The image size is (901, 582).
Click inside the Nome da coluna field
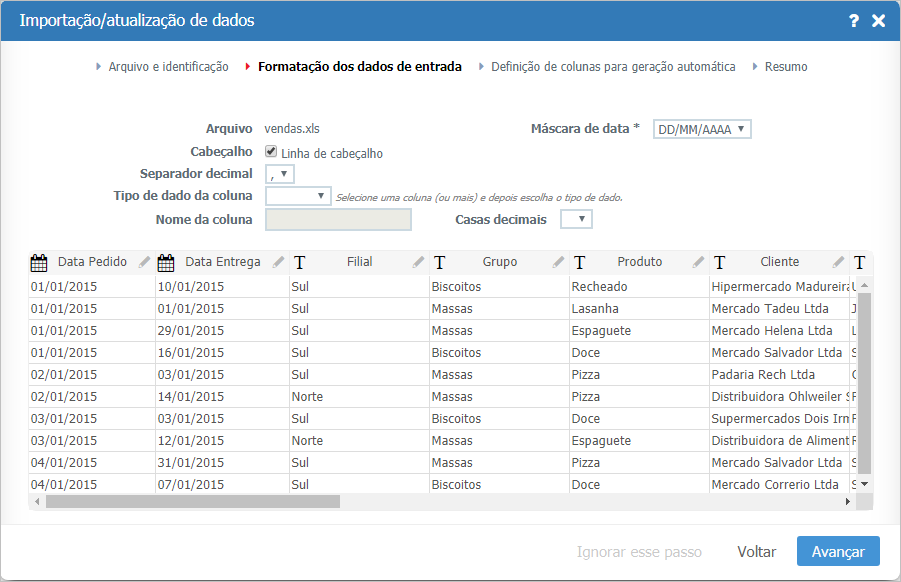[x=338, y=218]
